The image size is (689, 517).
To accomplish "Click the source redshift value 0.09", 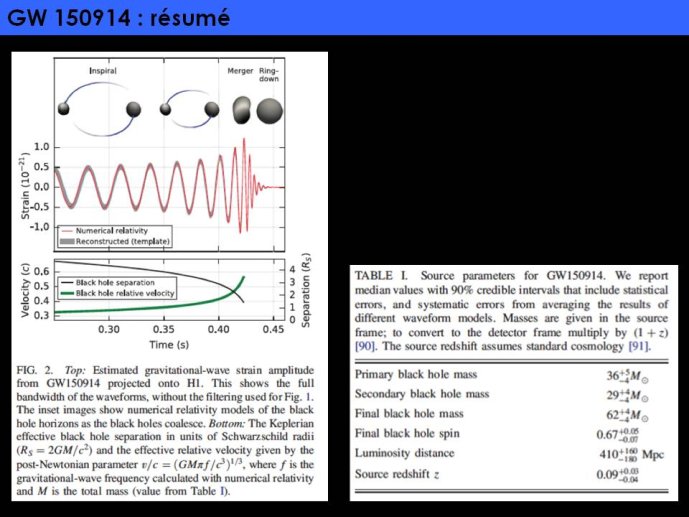I will [618, 475].
